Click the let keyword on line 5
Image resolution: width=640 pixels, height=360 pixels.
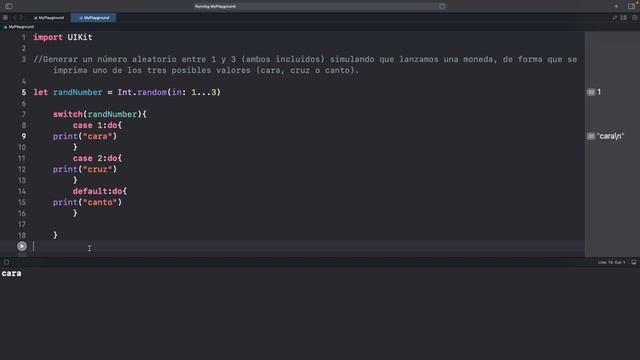(x=40, y=92)
